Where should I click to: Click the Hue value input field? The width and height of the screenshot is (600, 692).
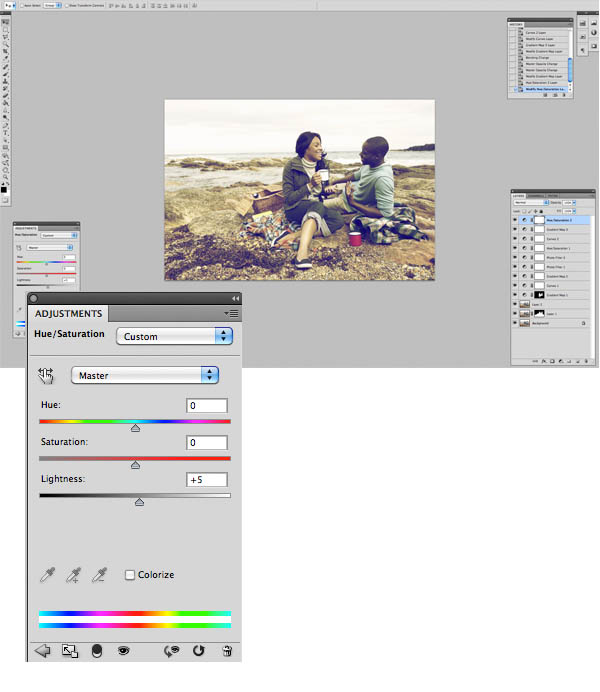[x=206, y=405]
